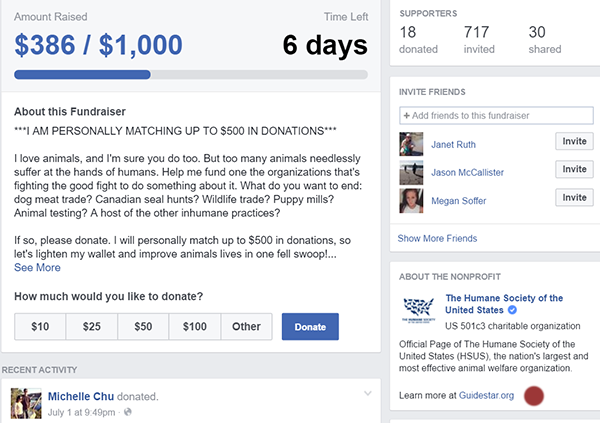Choose the $100 donation option
Image resolution: width=600 pixels, height=423 pixels.
pos(195,327)
